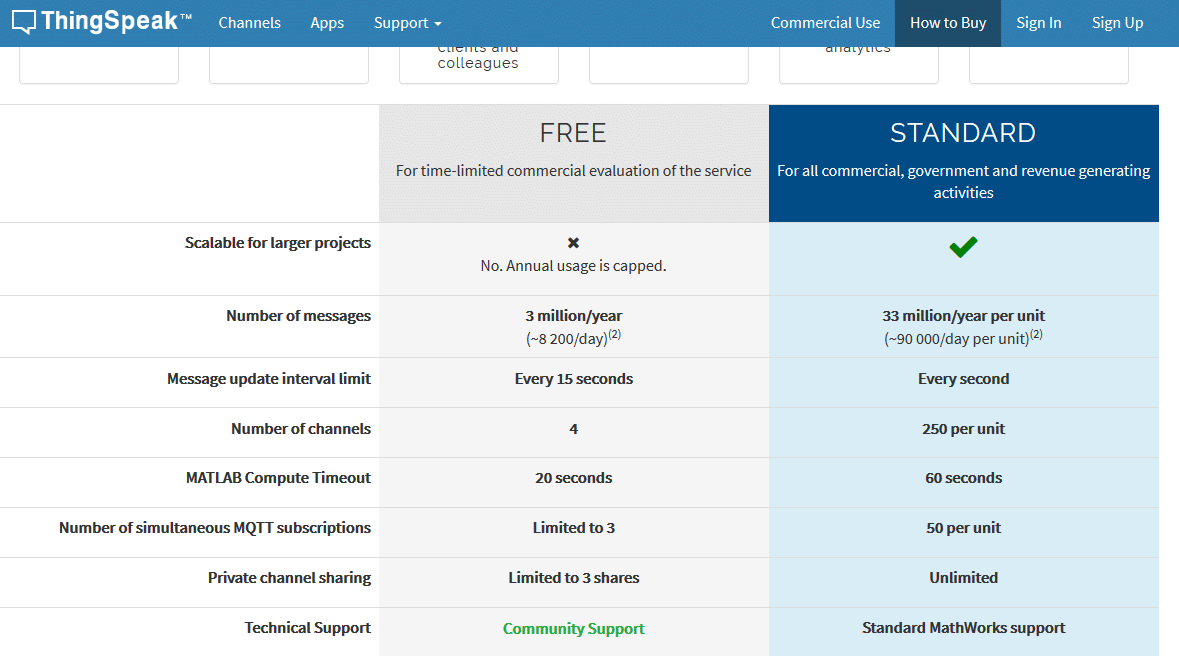
Task: Go to Commercial Use page
Action: tap(825, 23)
